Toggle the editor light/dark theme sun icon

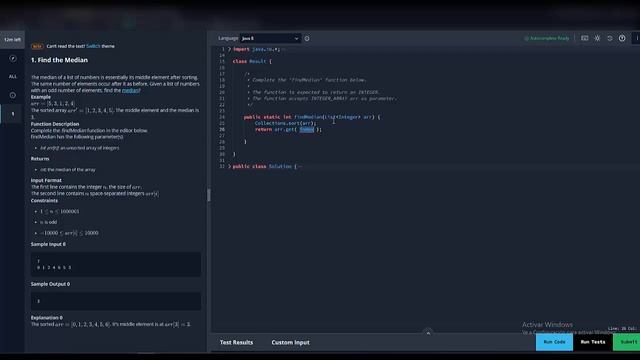click(597, 38)
